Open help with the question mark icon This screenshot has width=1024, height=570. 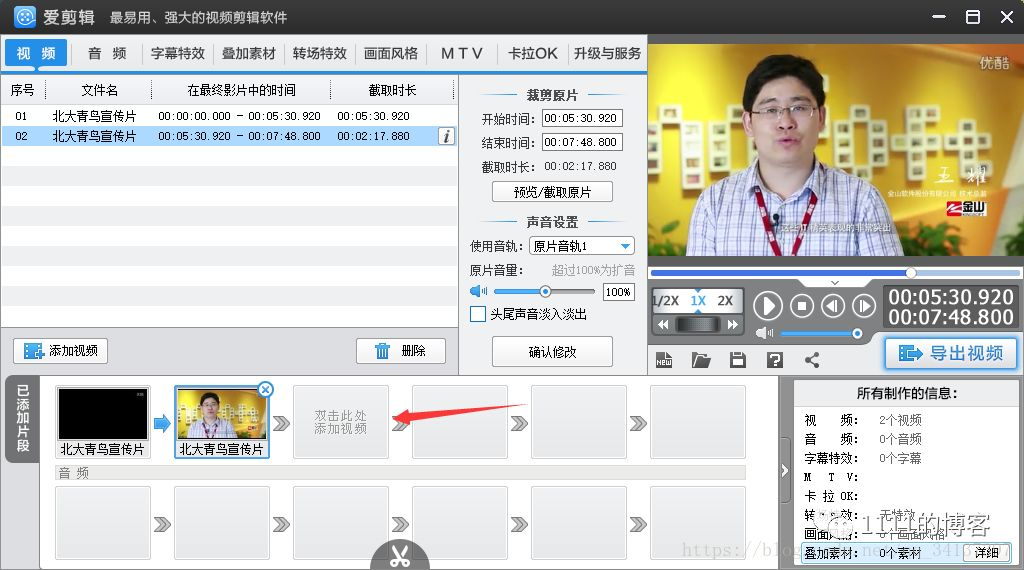click(x=775, y=360)
